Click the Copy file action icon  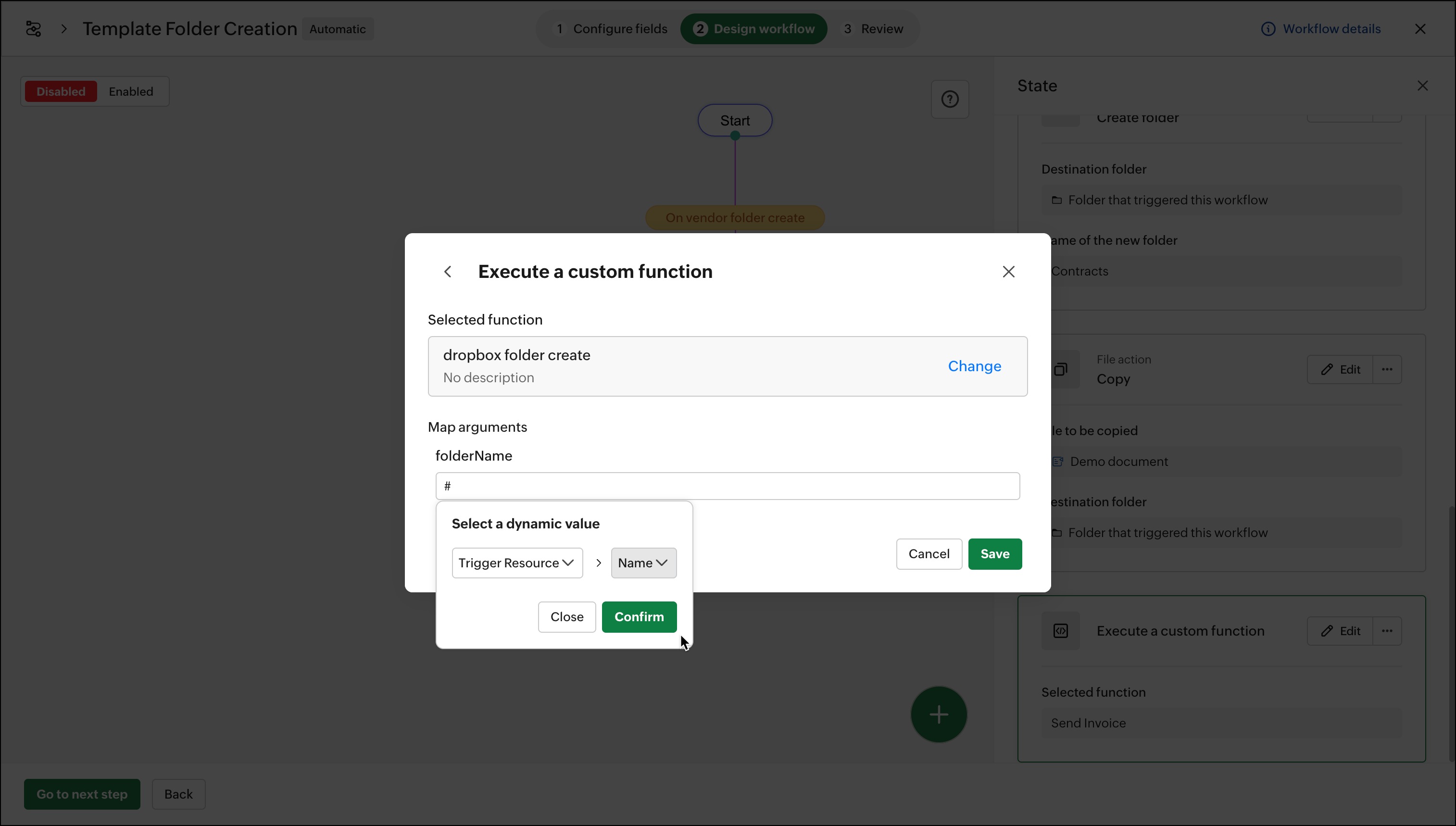click(x=1060, y=370)
